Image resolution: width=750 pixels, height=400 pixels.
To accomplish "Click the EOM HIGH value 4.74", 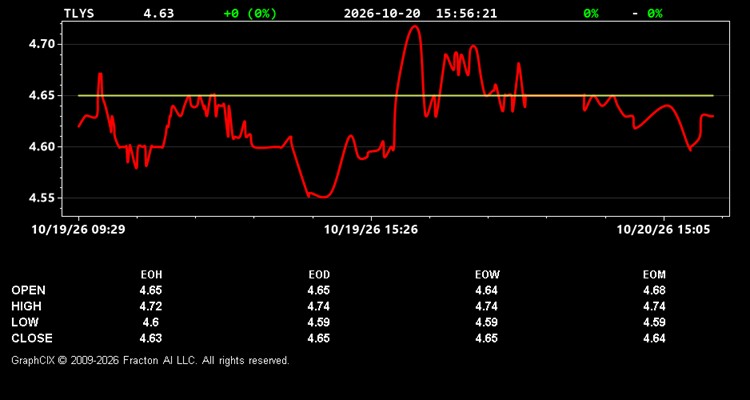I will point(654,306).
